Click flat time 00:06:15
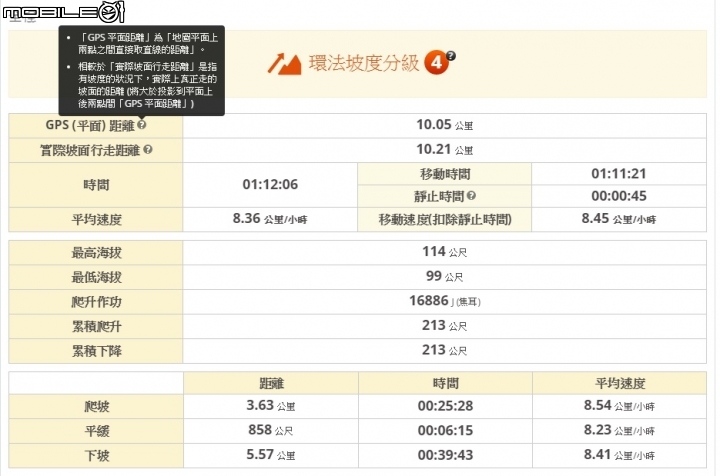720x476 pixels. coord(445,431)
